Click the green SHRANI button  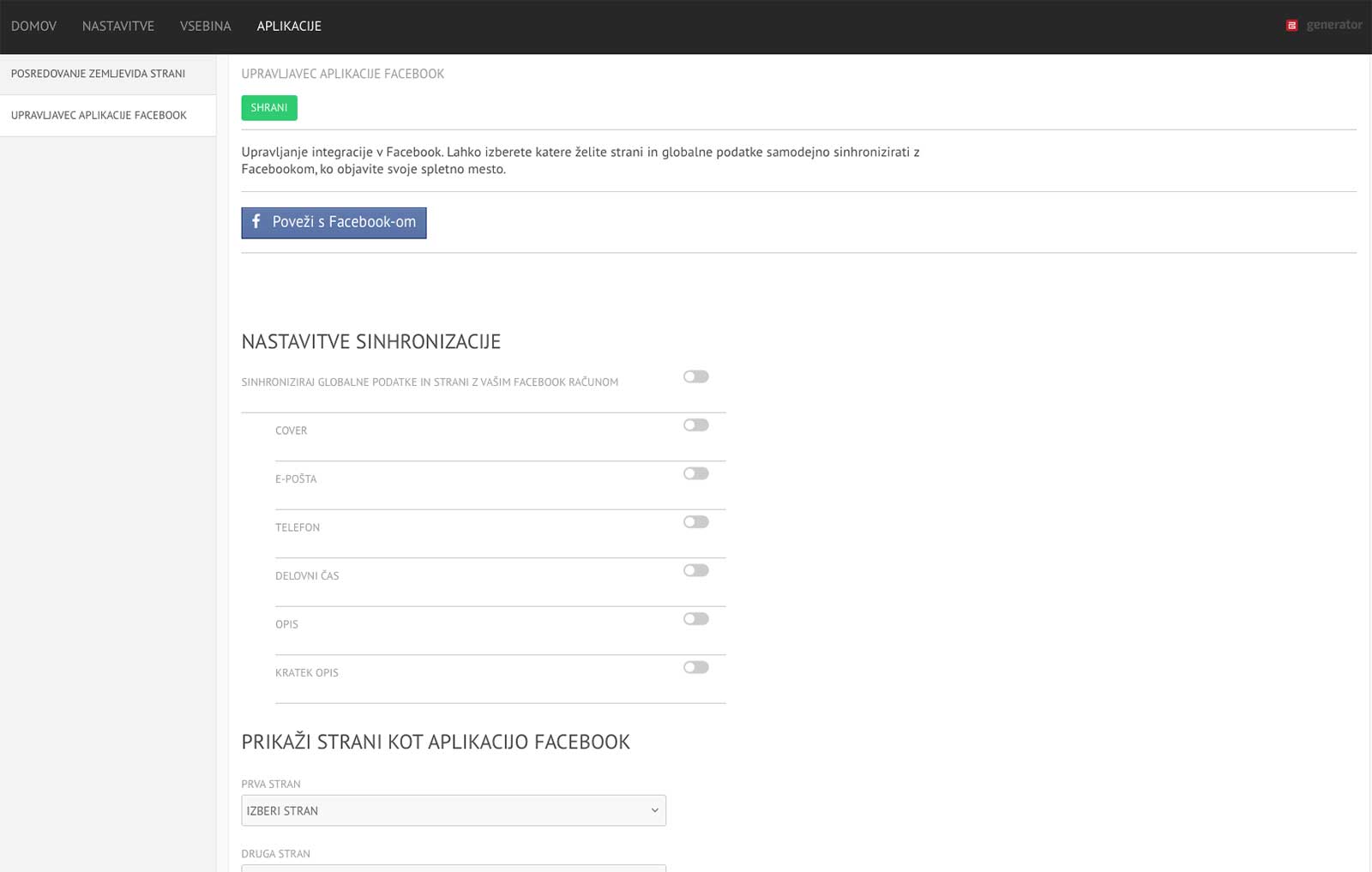coord(269,108)
